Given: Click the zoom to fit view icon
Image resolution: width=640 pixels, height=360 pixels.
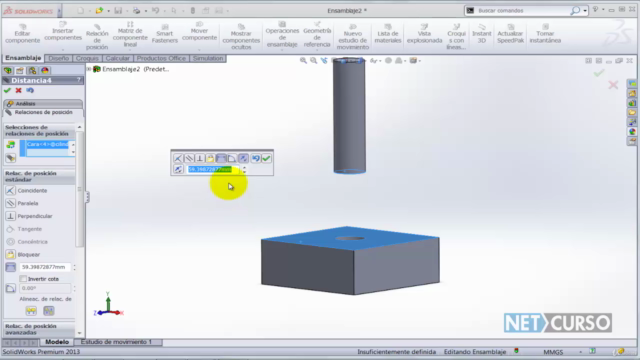Looking at the screenshot, I should (x=303, y=60).
